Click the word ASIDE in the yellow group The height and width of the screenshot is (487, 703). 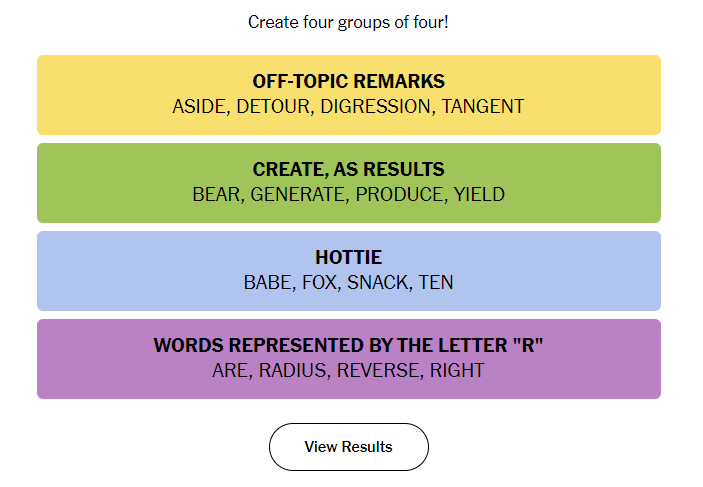coord(199,106)
